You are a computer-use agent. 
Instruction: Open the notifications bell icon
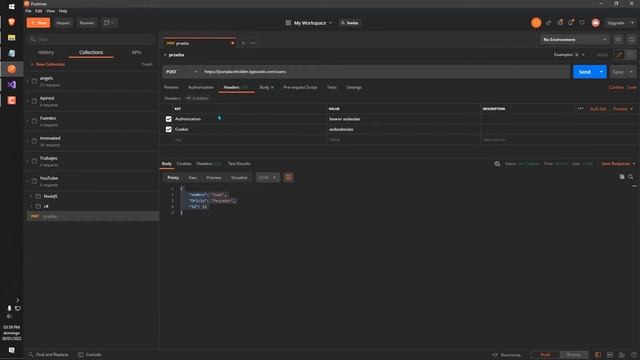coord(571,23)
